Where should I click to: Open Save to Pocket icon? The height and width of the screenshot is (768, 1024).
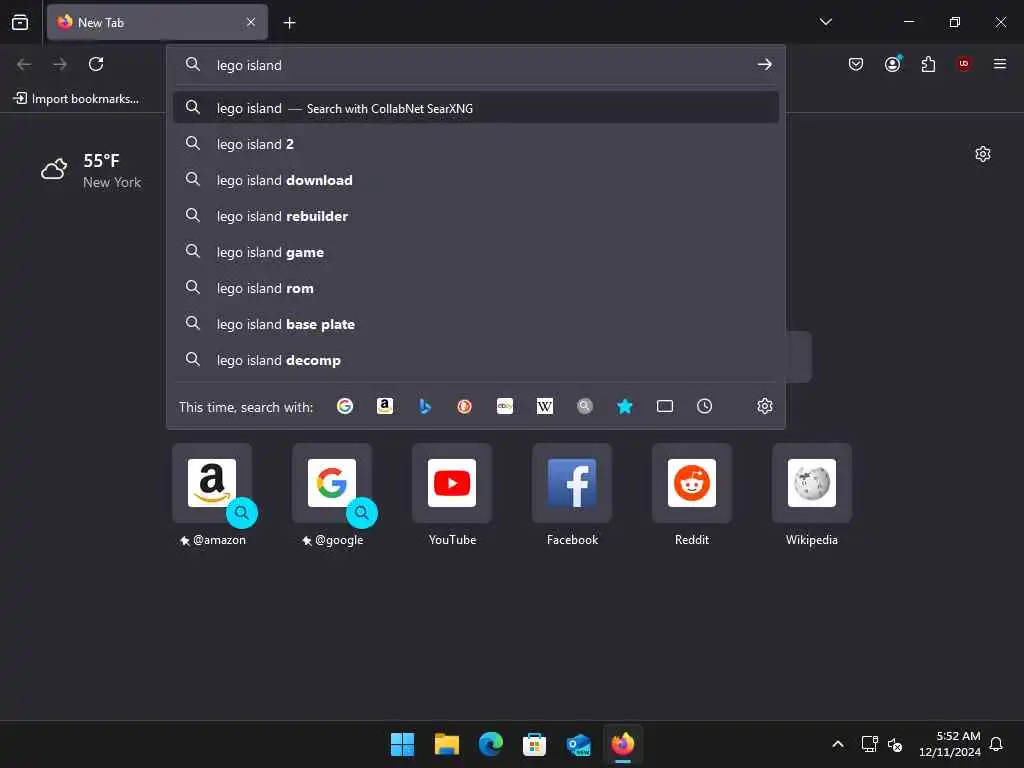pos(856,64)
